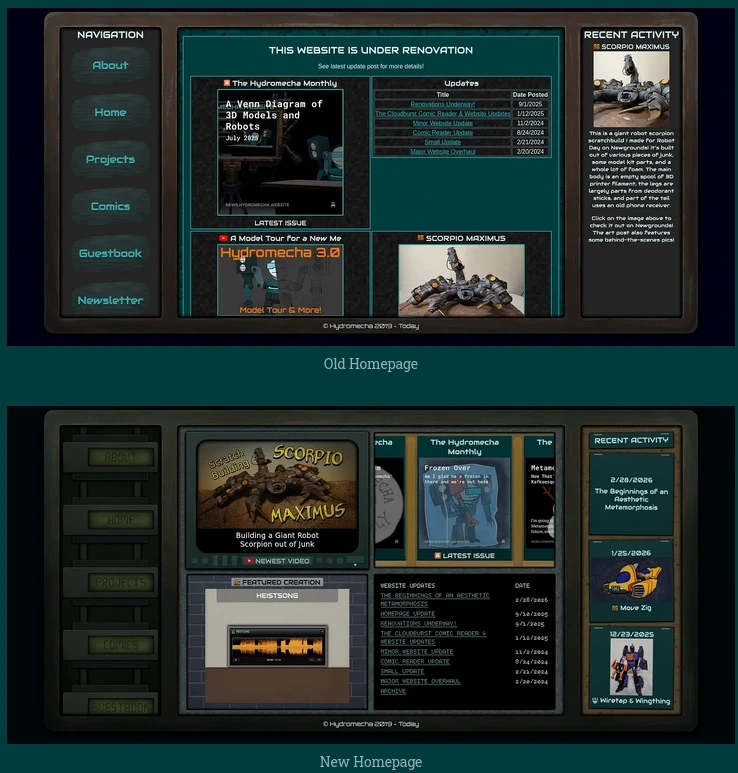Viewport: 738px width, 773px height.
Task: Open Frozen Over issue cover
Action: [x=464, y=502]
